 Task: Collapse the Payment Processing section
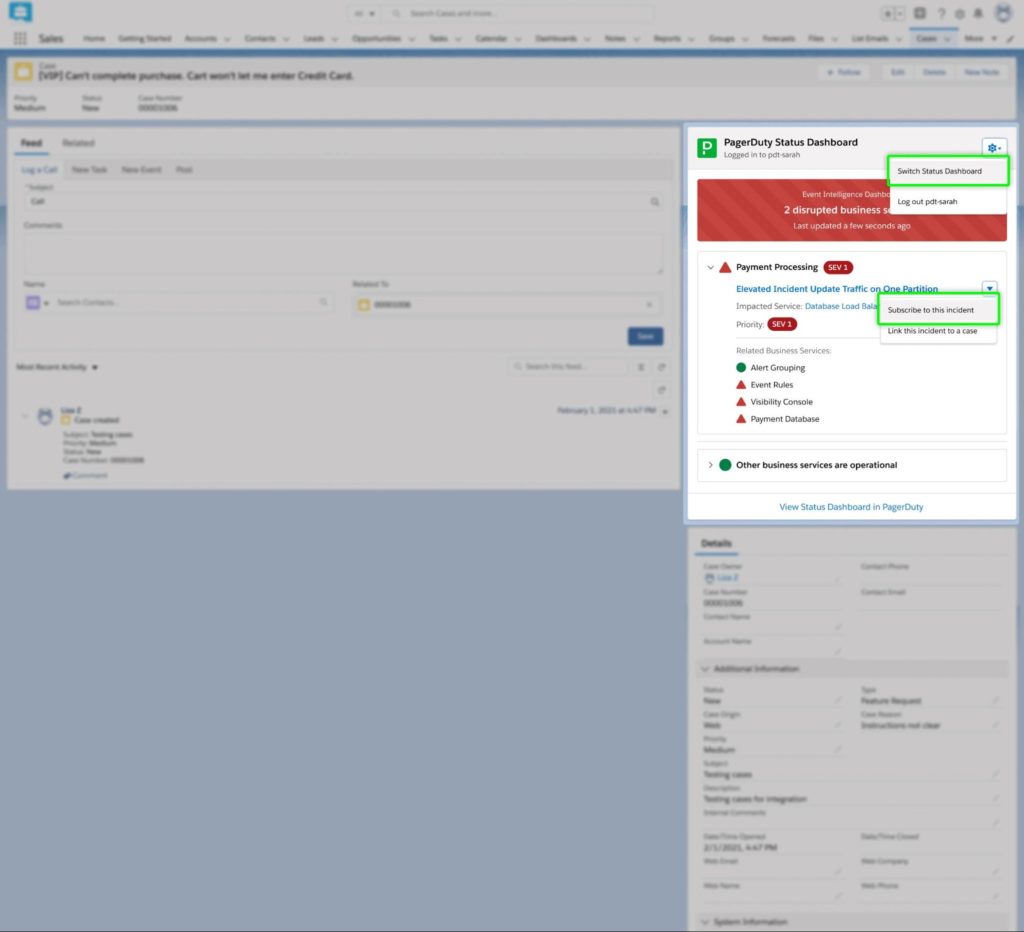click(710, 268)
